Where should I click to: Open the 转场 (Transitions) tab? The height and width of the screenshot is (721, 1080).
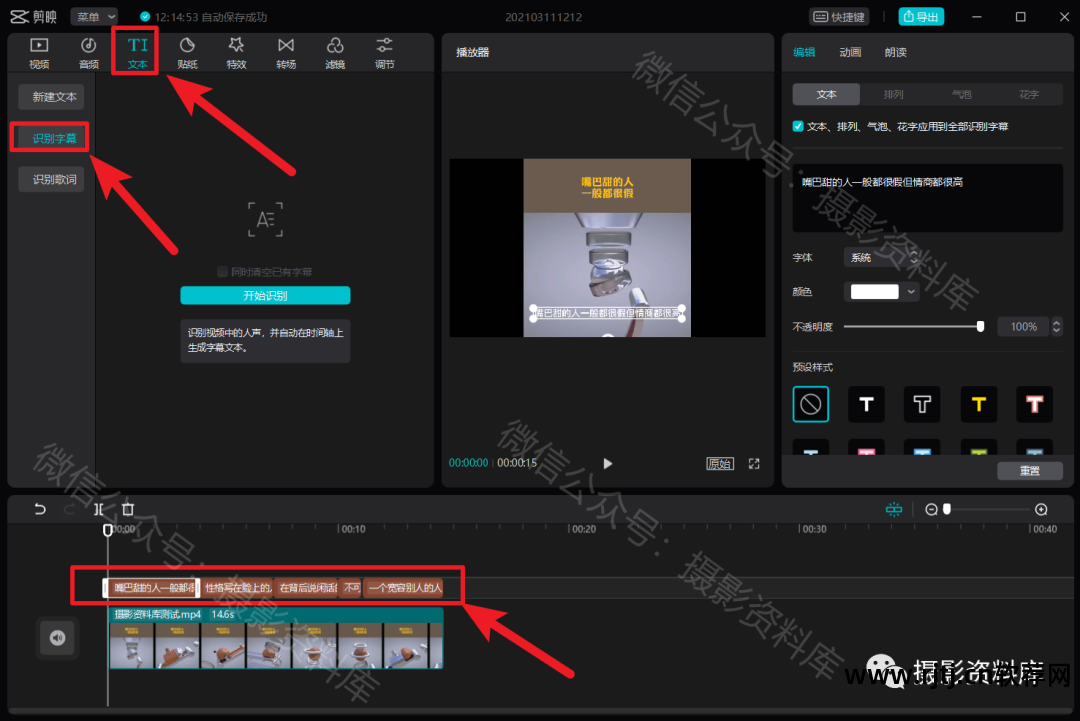286,53
